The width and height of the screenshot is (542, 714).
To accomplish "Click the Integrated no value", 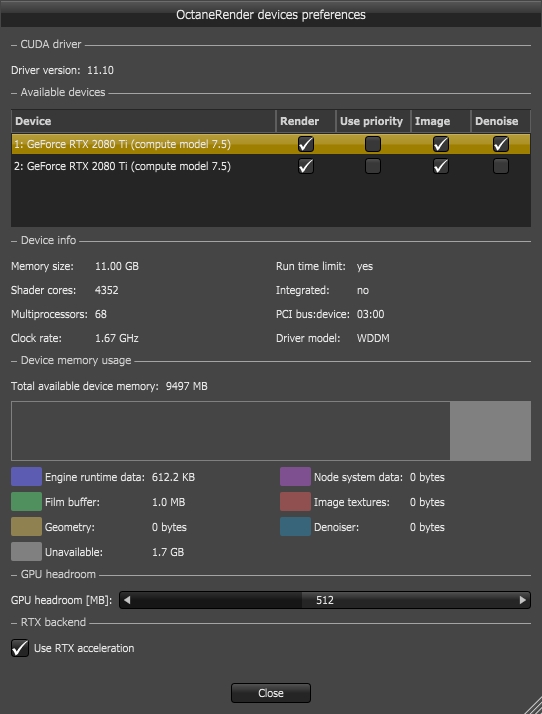I will [363, 290].
